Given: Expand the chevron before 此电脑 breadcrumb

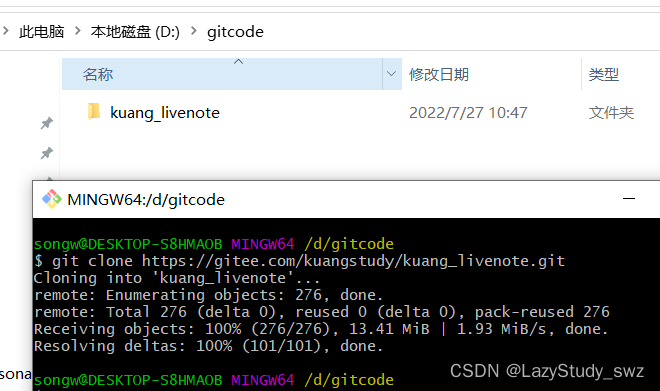Looking at the screenshot, I should coord(6,31).
